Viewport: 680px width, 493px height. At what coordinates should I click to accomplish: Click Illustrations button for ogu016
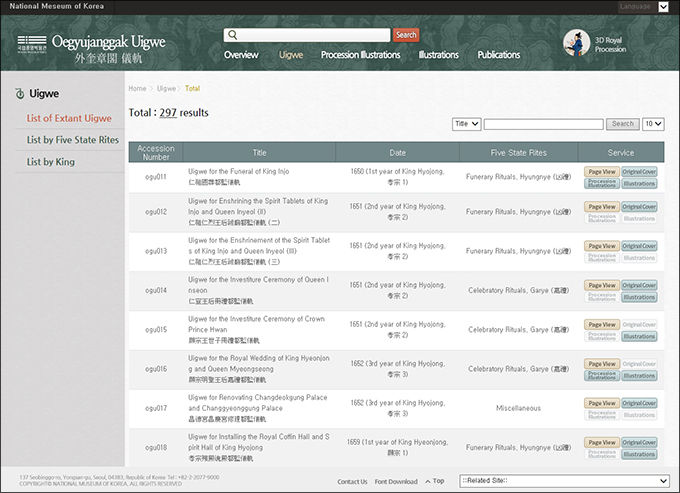pyautogui.click(x=639, y=375)
